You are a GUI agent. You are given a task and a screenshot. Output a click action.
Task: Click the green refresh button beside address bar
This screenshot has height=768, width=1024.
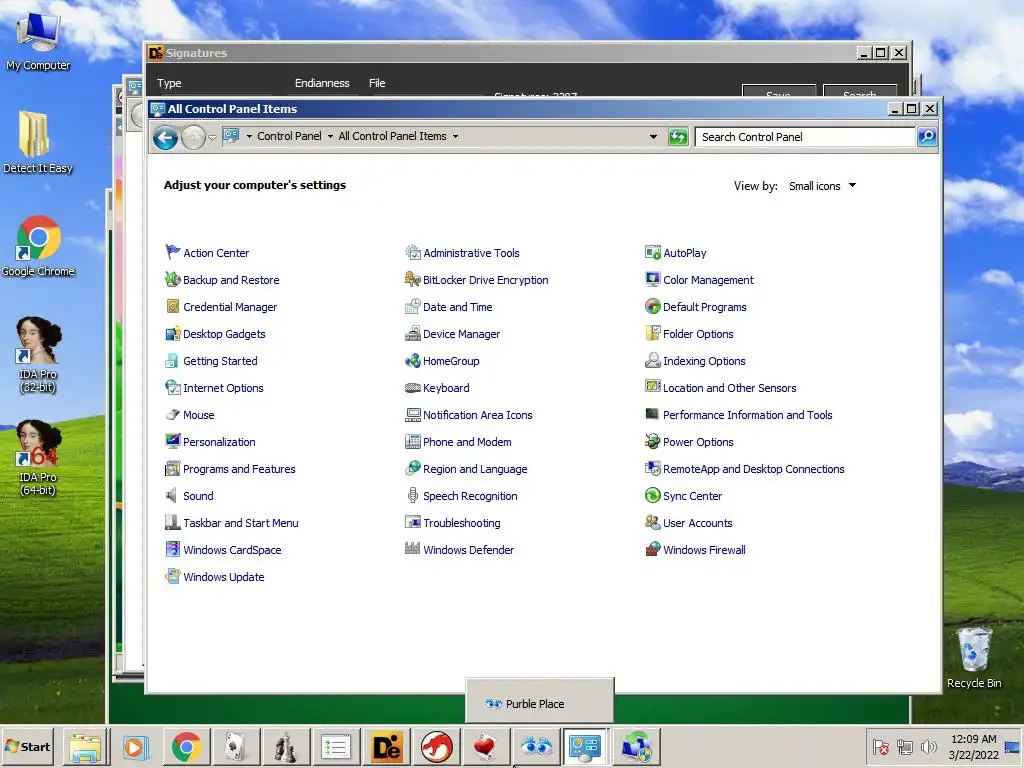(679, 136)
